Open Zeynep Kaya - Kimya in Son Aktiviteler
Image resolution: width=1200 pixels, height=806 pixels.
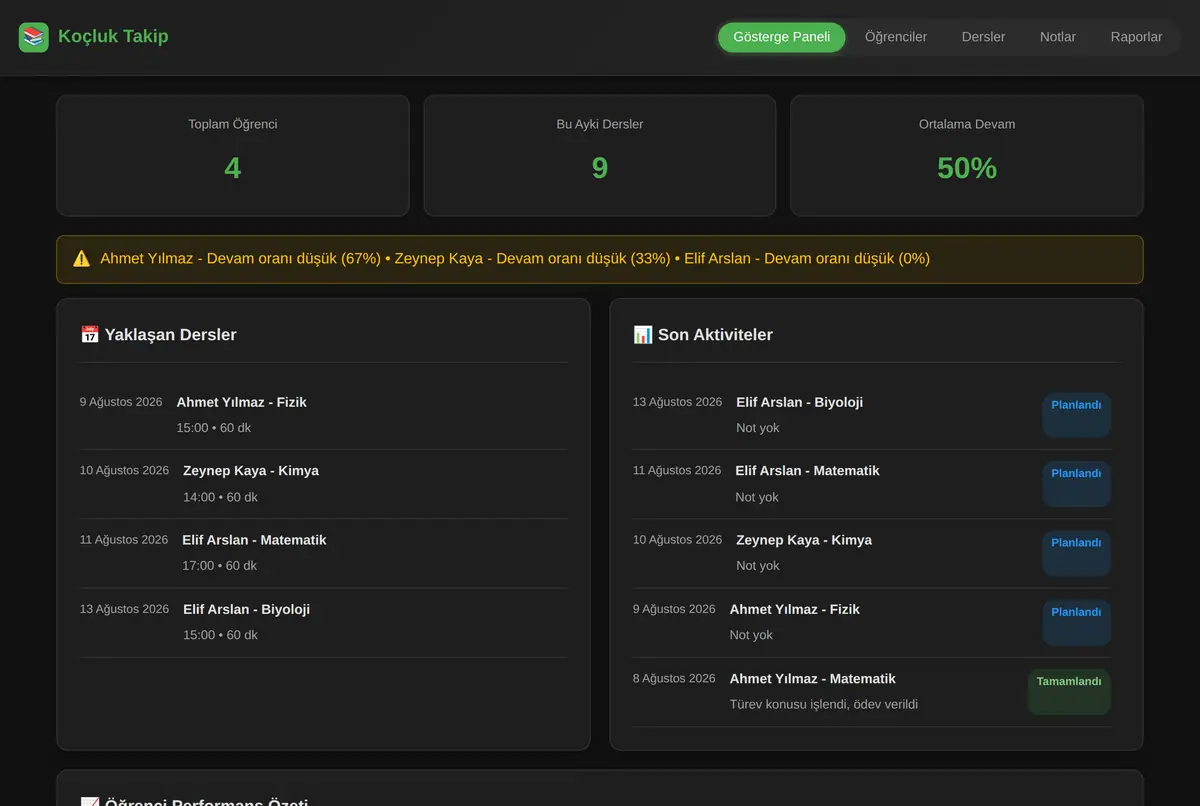[x=804, y=540]
